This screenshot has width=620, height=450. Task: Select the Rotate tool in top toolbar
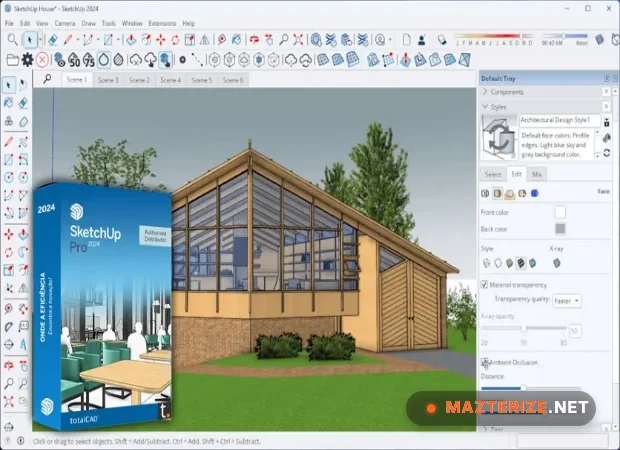pos(175,40)
